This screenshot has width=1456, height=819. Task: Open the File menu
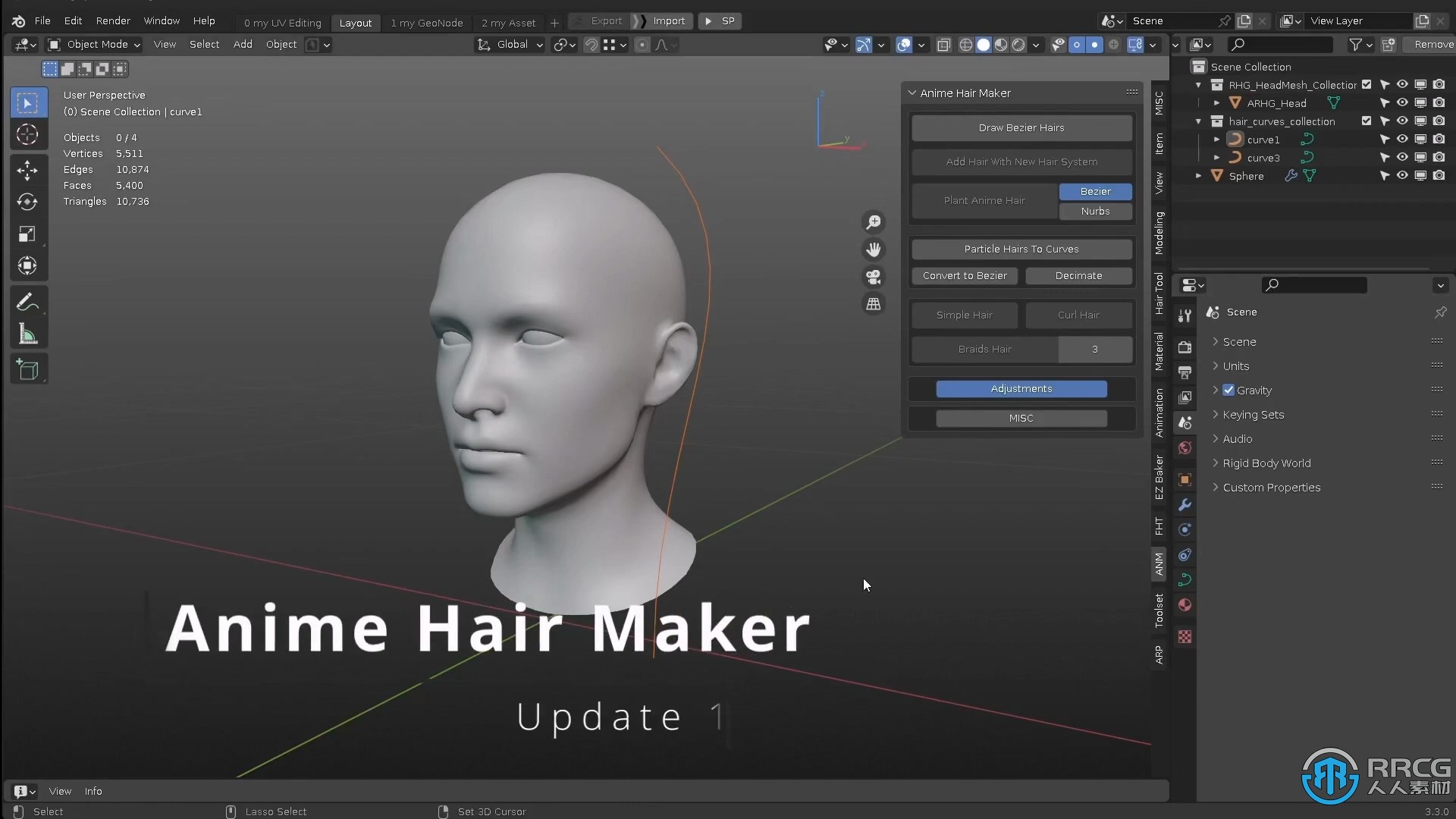(x=42, y=21)
